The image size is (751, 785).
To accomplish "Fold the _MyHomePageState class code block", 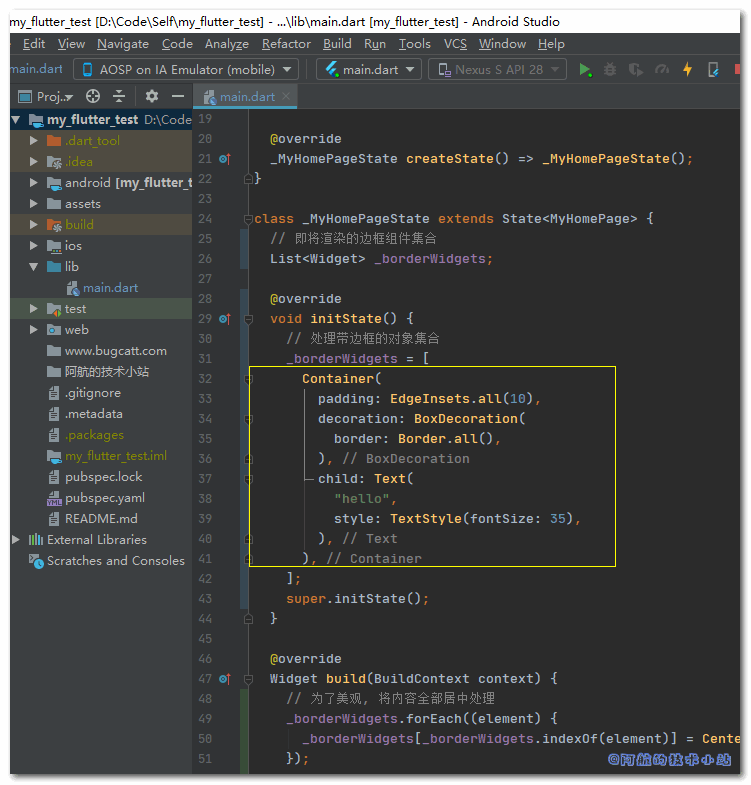I will tap(247, 219).
